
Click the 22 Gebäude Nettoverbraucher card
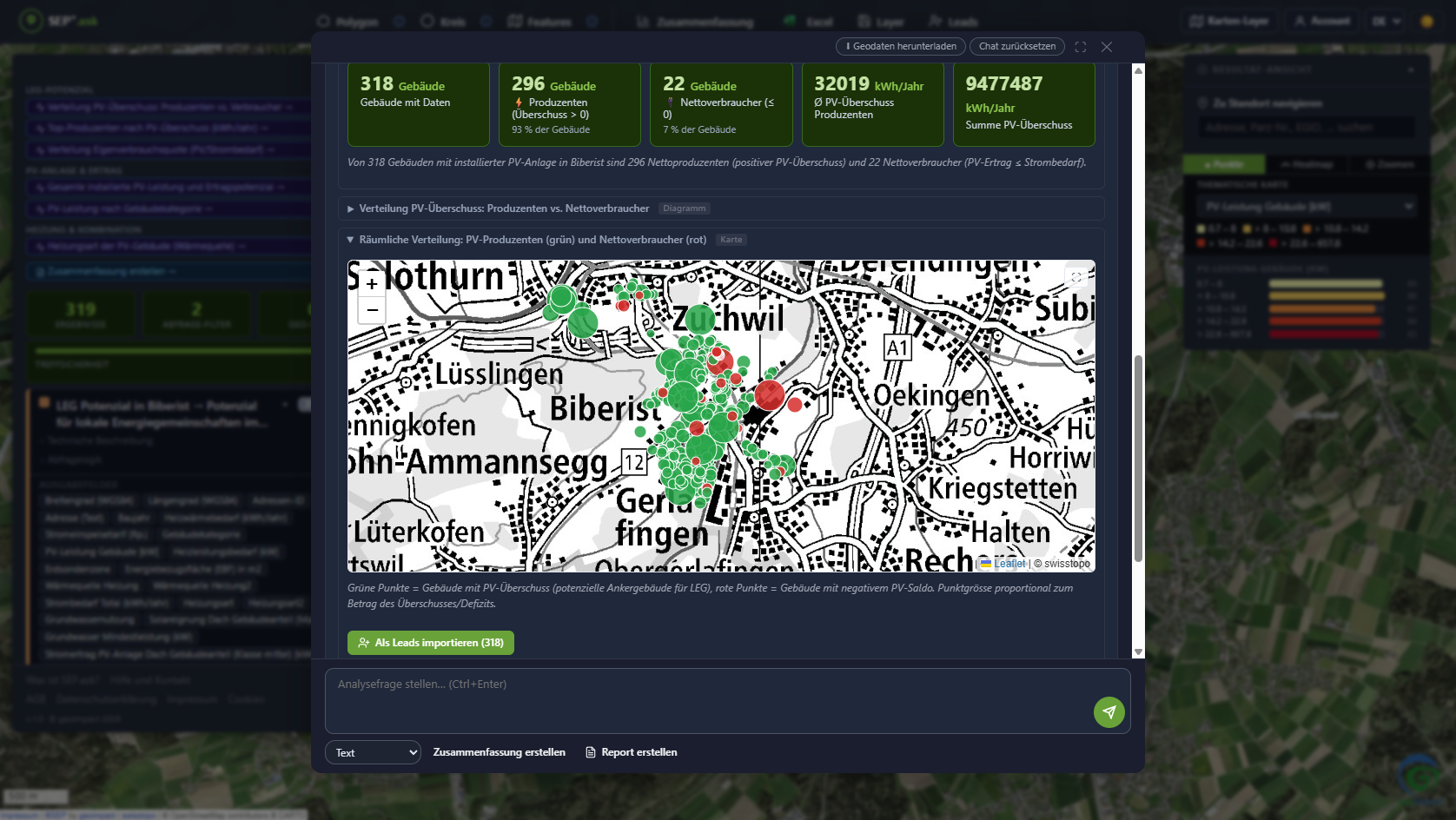721,104
